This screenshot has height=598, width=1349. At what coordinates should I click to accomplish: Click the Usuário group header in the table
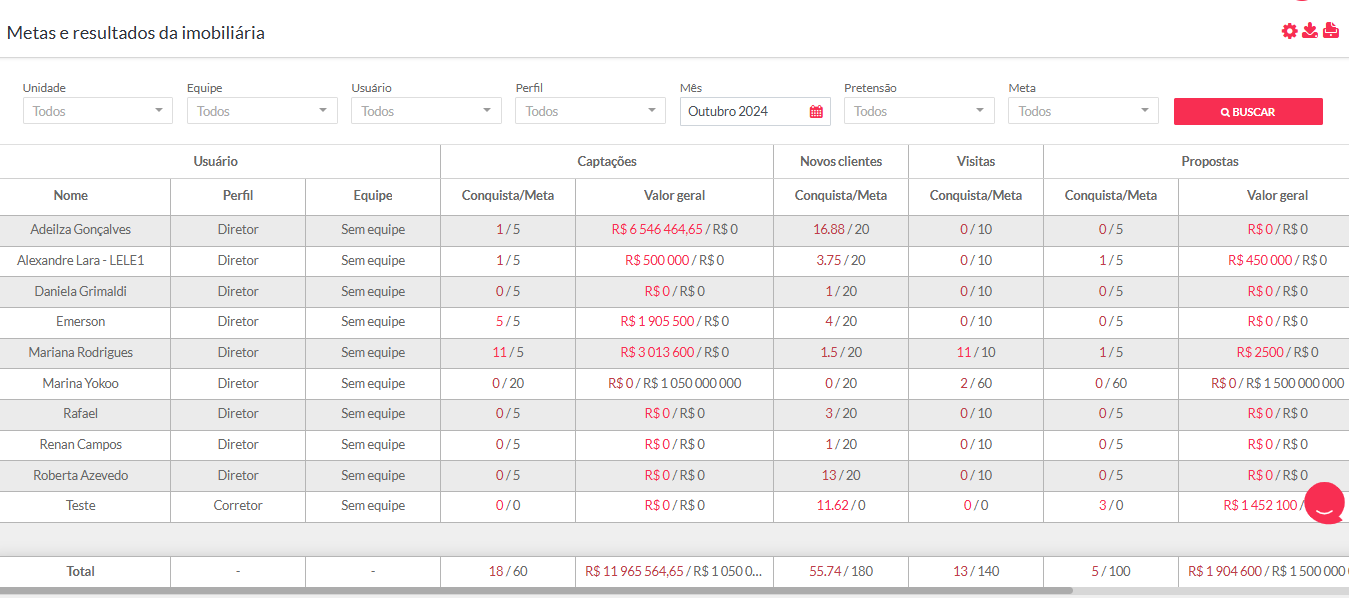(216, 161)
